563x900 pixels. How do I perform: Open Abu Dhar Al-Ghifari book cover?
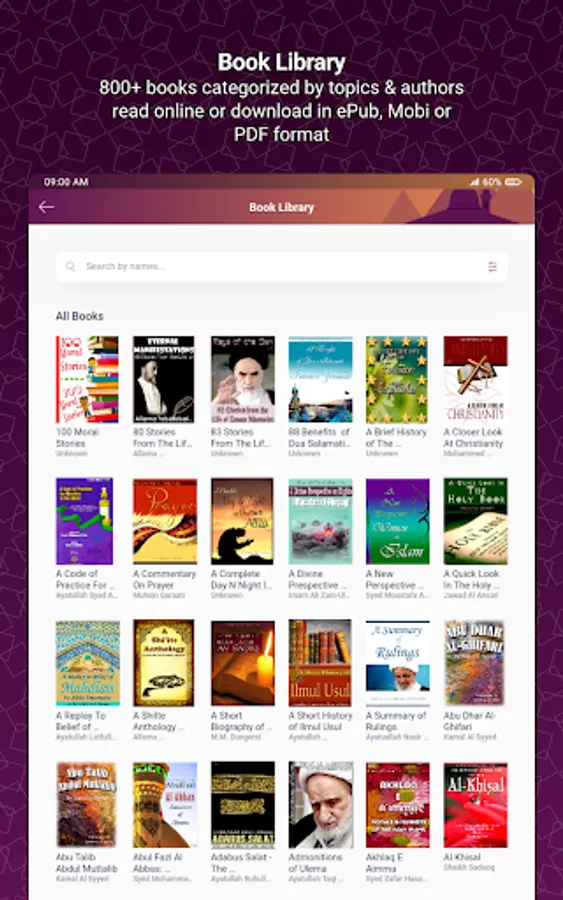(x=474, y=663)
